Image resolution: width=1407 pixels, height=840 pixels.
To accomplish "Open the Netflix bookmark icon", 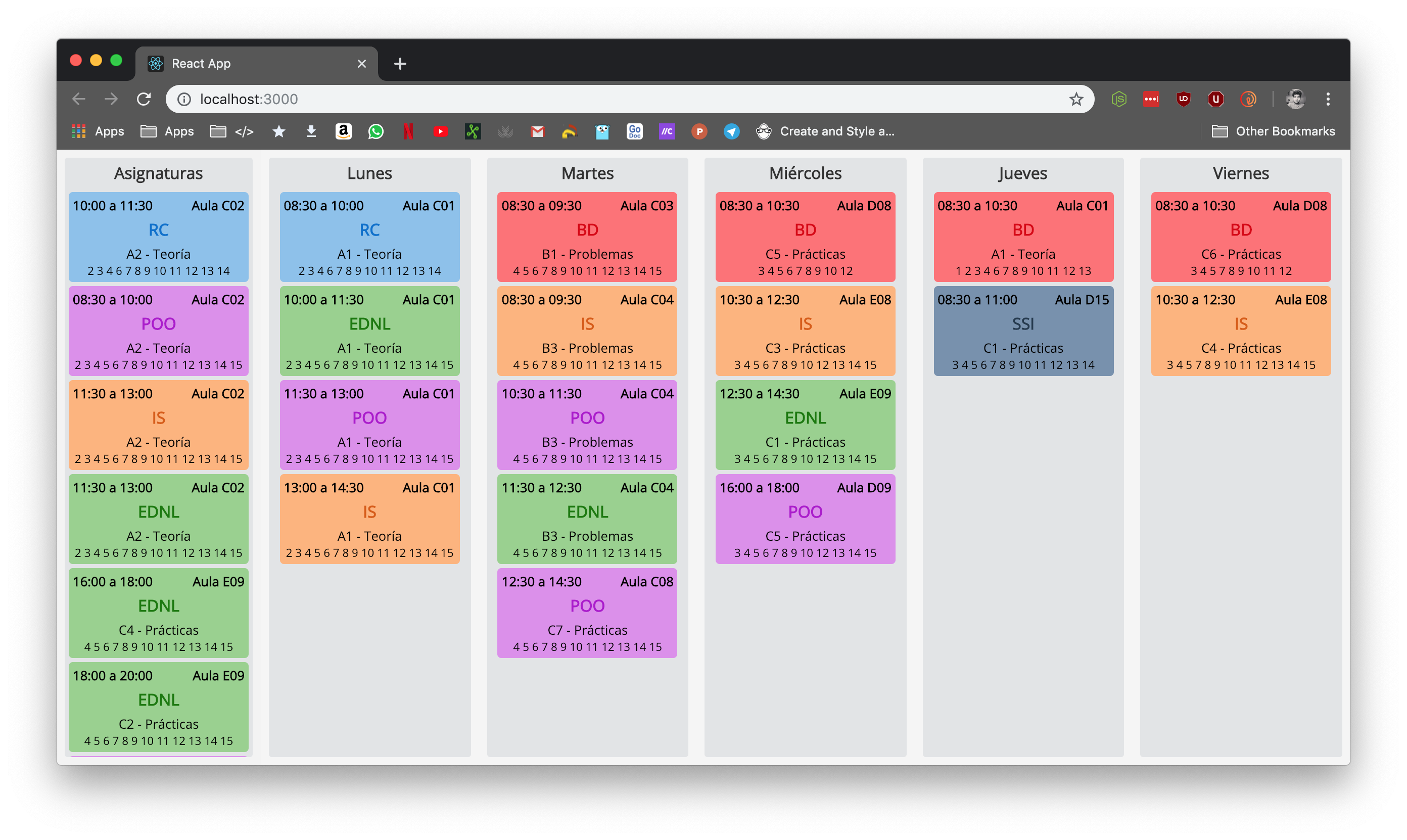I will tap(407, 131).
